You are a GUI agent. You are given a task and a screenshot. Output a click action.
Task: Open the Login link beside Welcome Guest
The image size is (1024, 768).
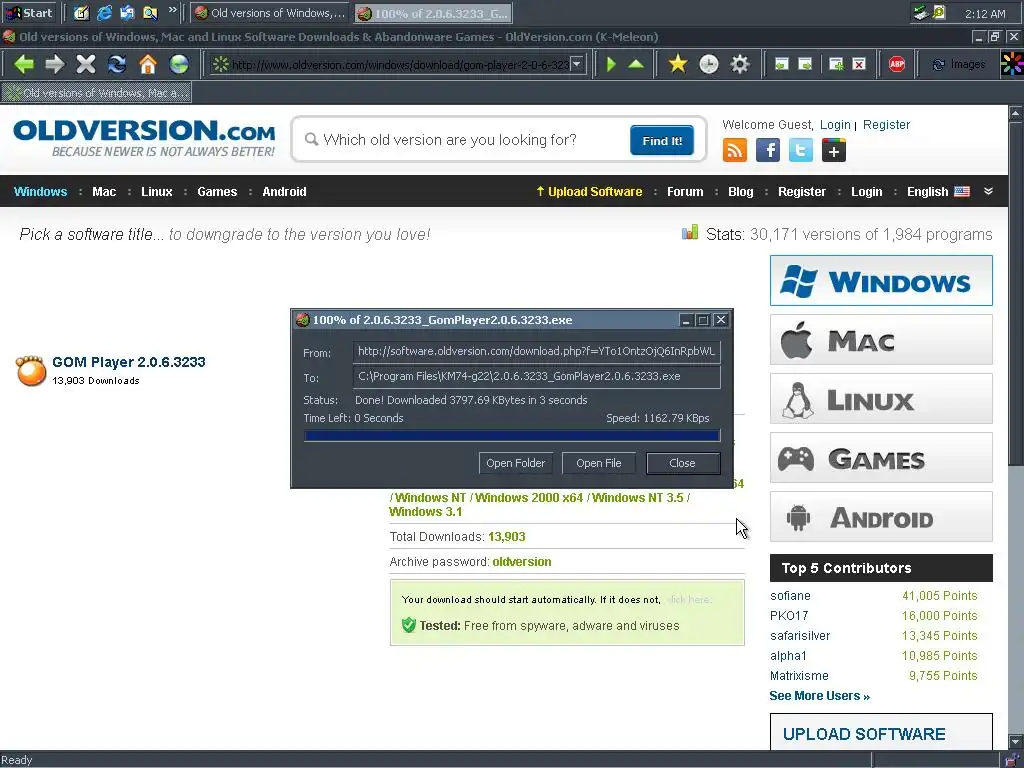(x=835, y=125)
